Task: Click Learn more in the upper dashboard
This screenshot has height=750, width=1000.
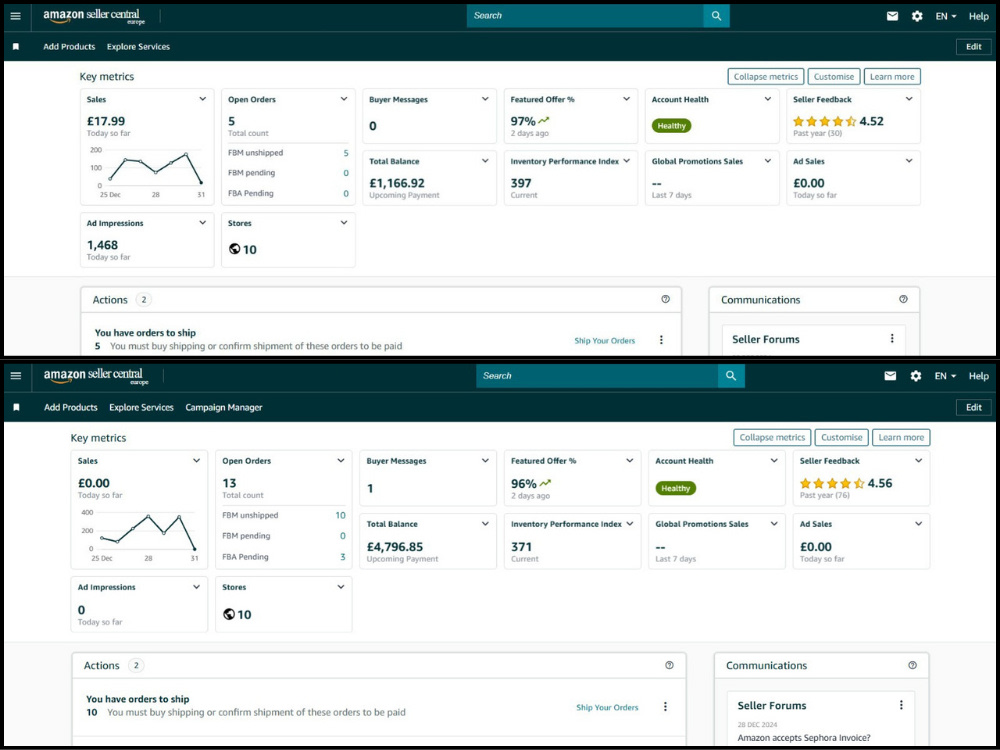Action: pos(892,77)
